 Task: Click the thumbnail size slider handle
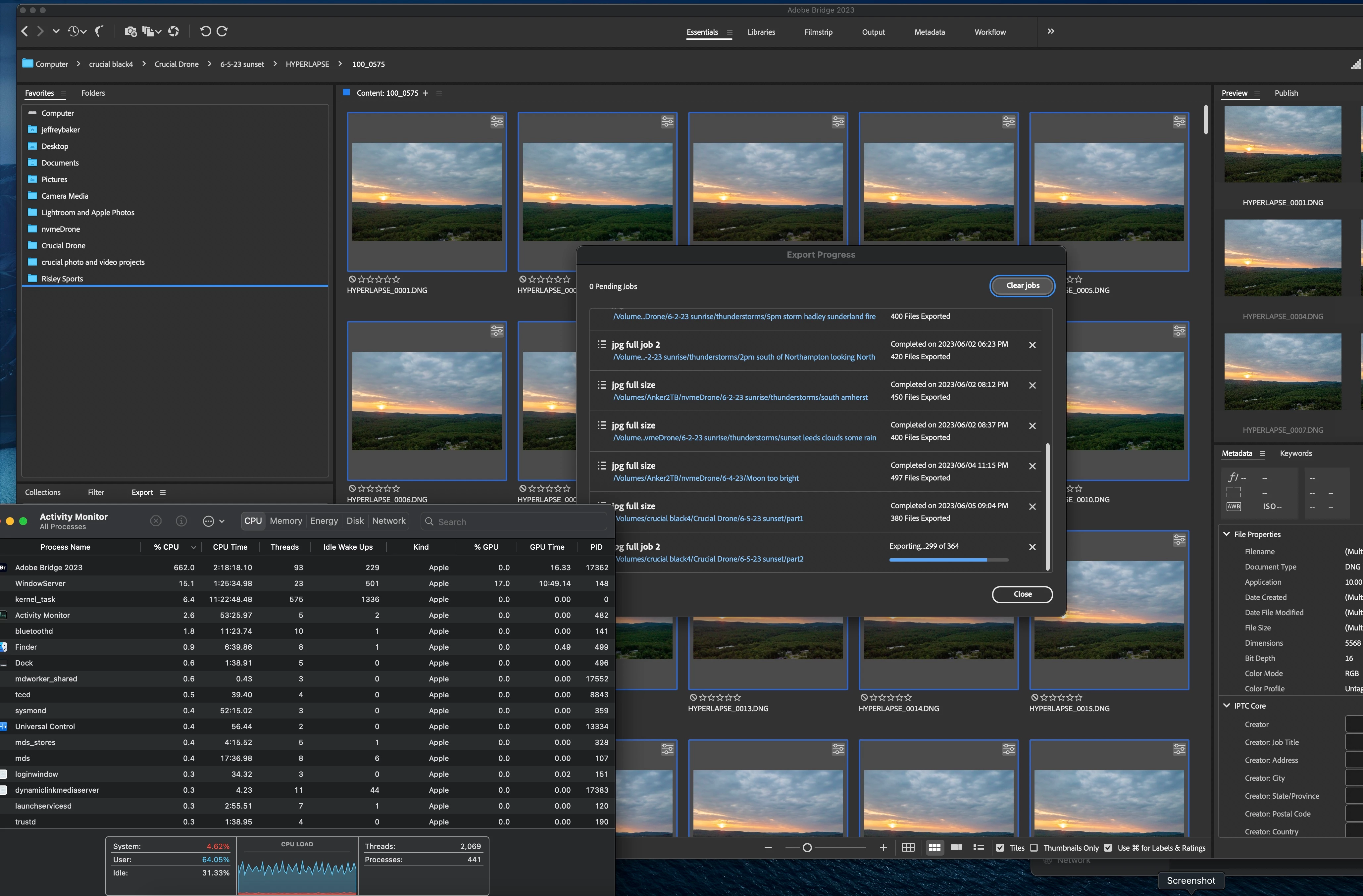(x=807, y=848)
